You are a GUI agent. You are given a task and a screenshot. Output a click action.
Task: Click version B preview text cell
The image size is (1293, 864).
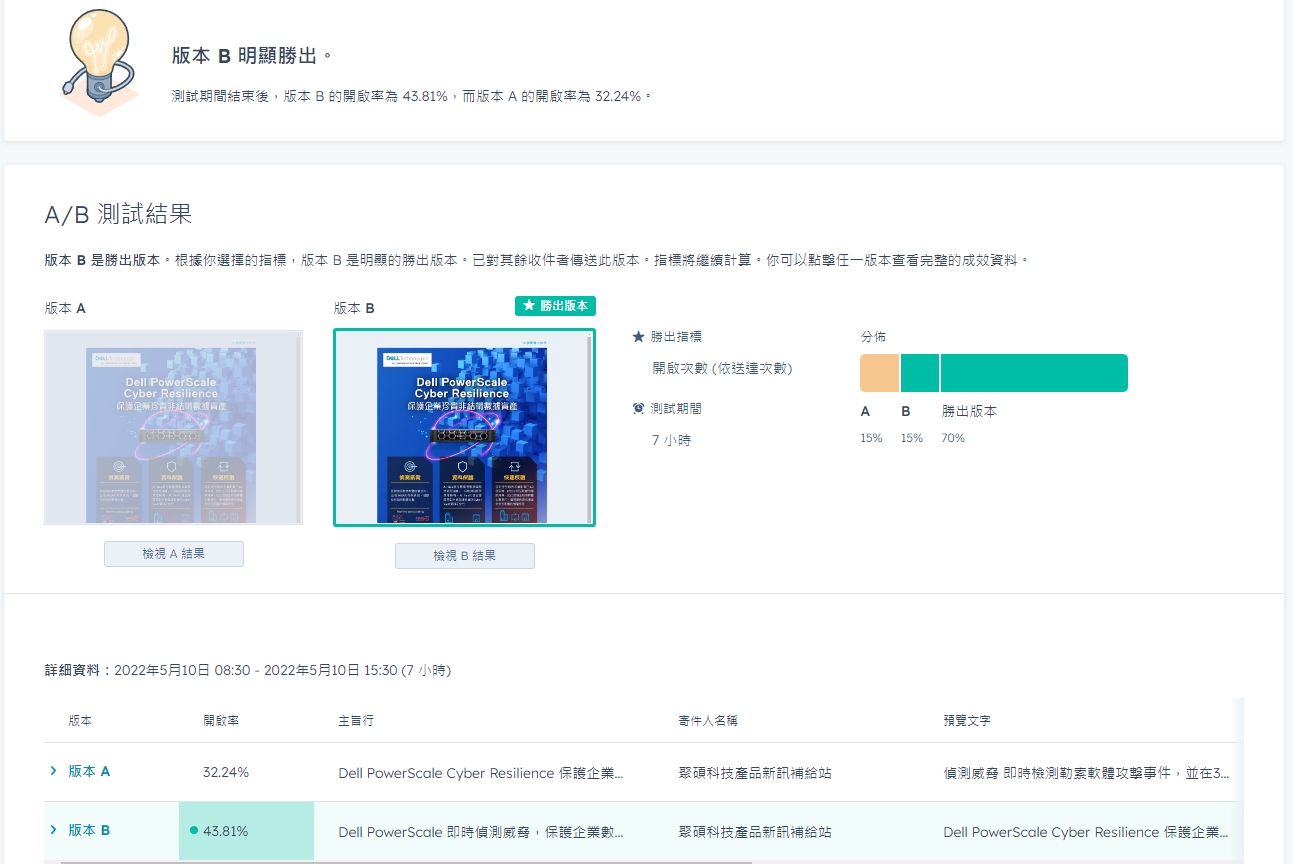[1087, 832]
